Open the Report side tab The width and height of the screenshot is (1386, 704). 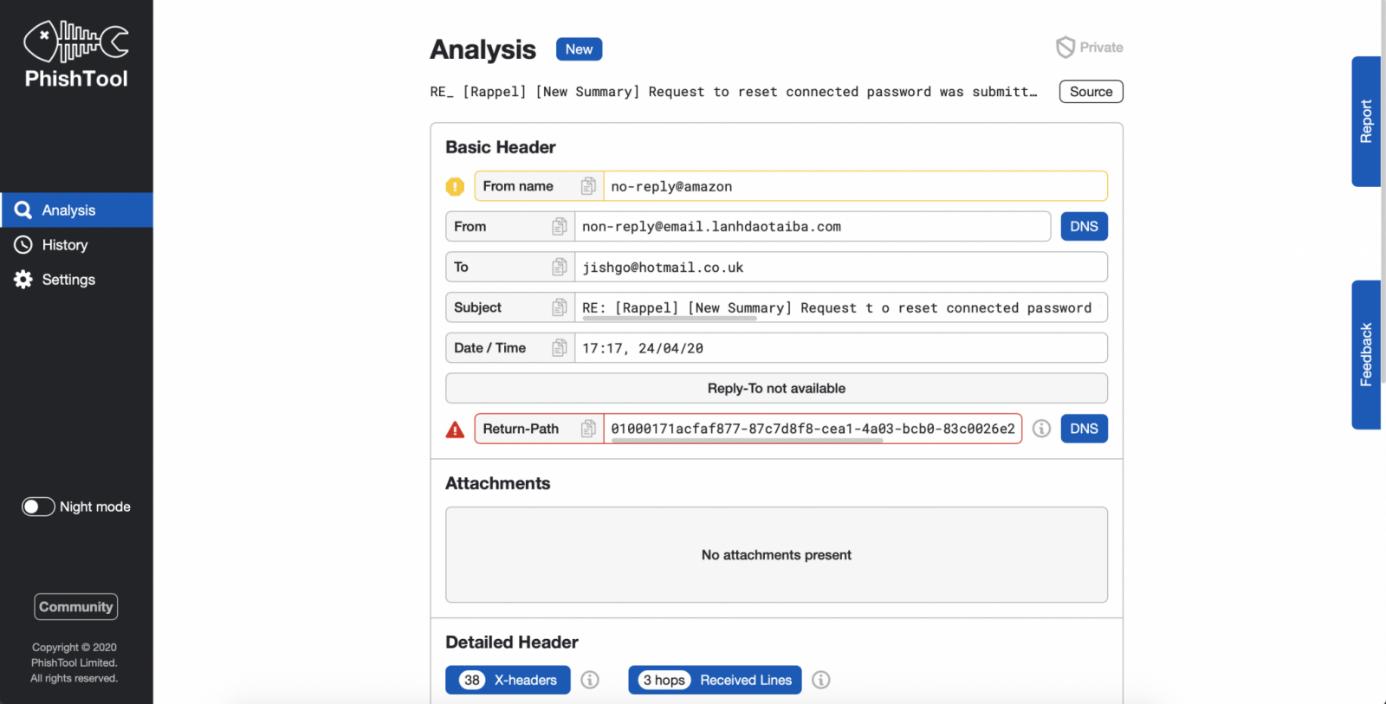pos(1366,121)
